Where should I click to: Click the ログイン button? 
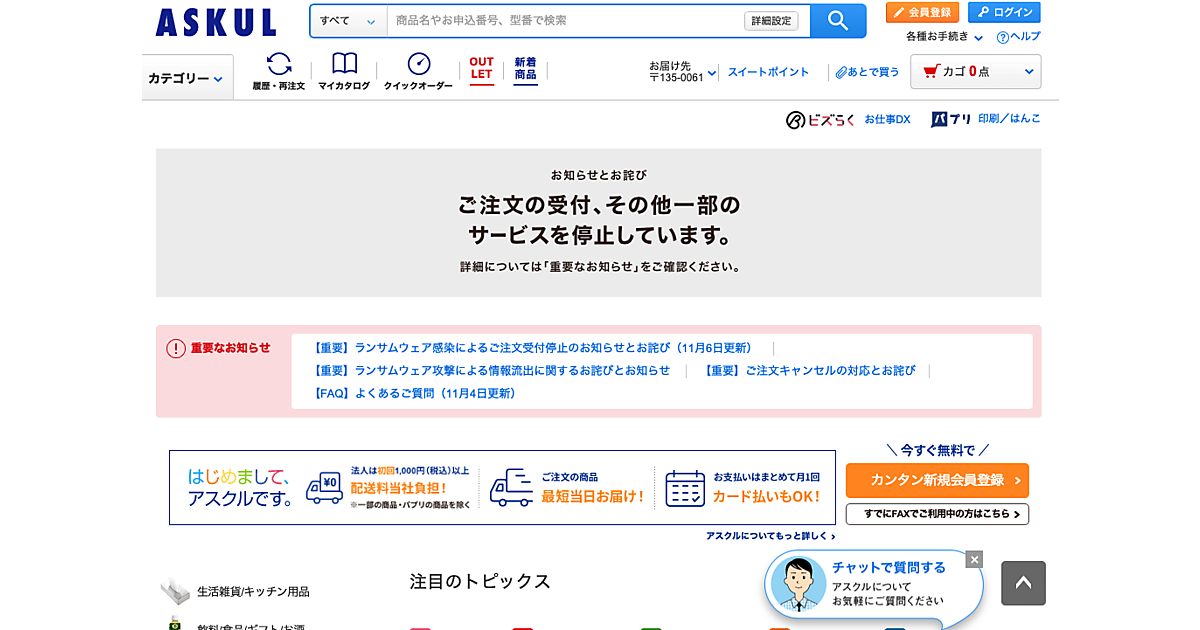pos(1004,12)
